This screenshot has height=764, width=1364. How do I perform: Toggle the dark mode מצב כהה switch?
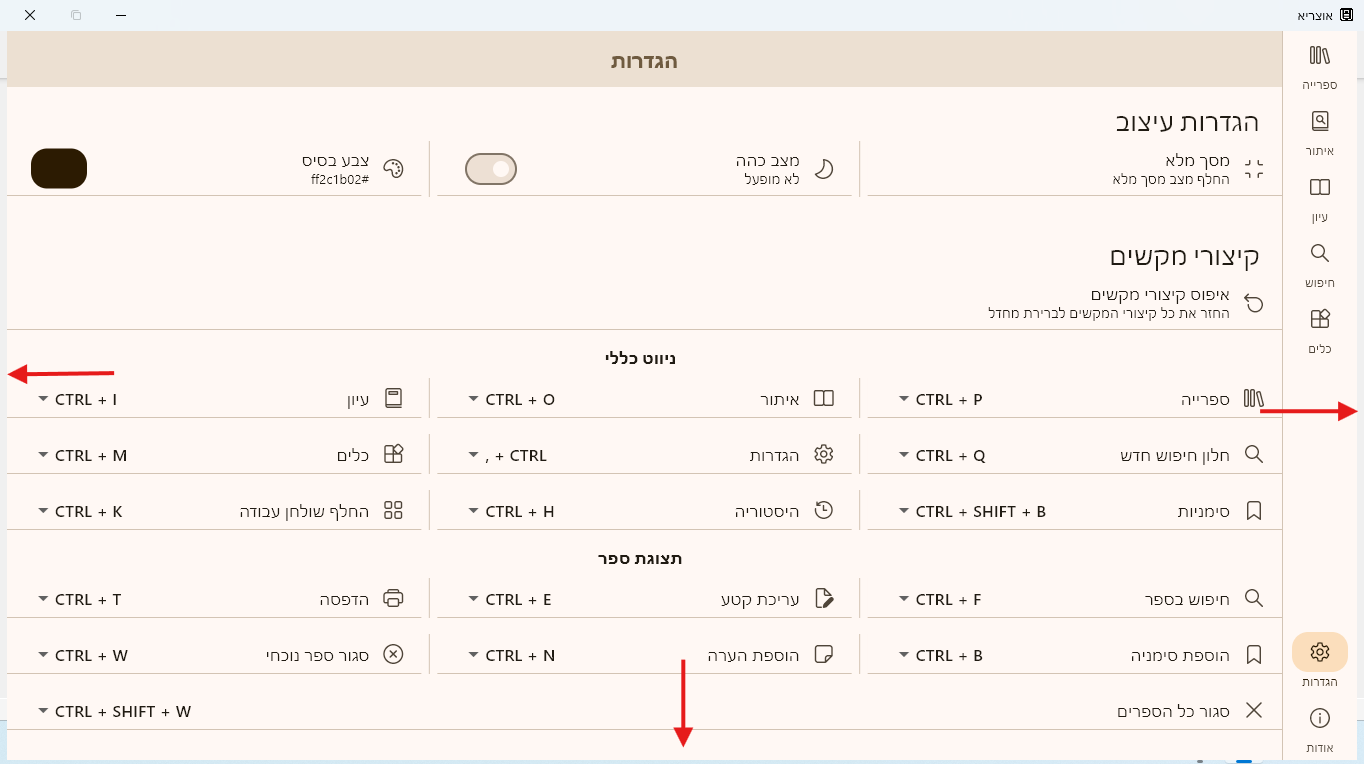point(491,169)
